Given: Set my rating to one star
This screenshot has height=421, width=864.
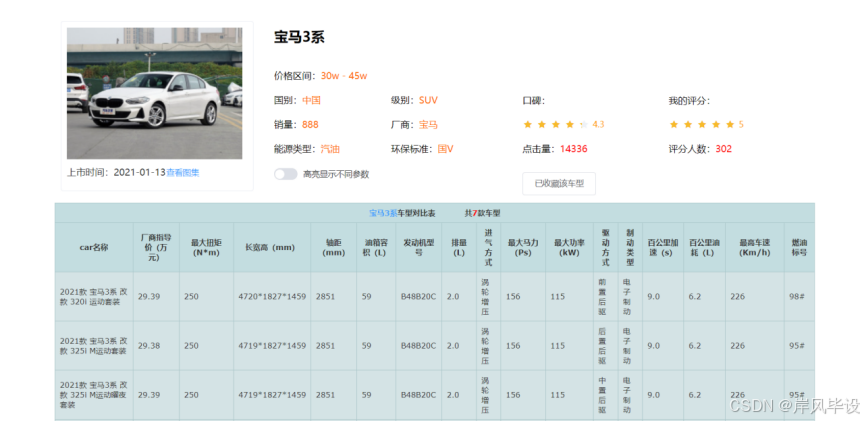Looking at the screenshot, I should click(673, 125).
